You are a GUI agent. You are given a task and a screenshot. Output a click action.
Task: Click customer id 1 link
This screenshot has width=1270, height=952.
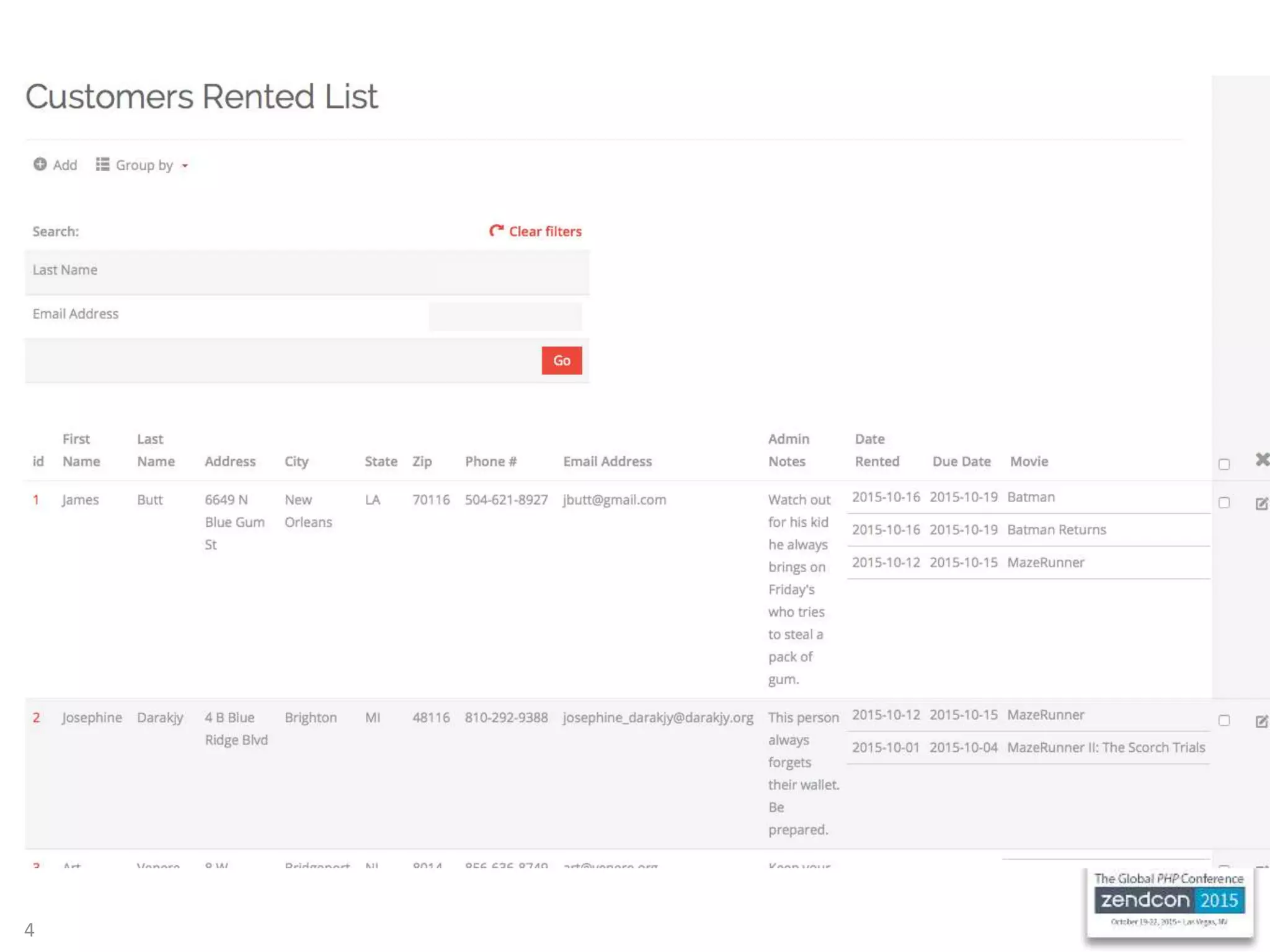(36, 500)
